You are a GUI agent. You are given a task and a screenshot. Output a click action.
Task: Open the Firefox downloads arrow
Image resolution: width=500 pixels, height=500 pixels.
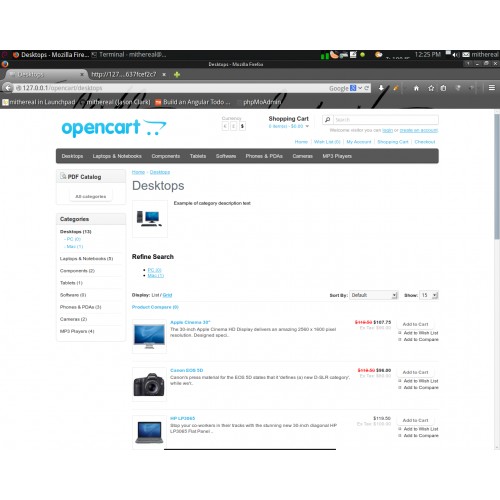tap(381, 88)
